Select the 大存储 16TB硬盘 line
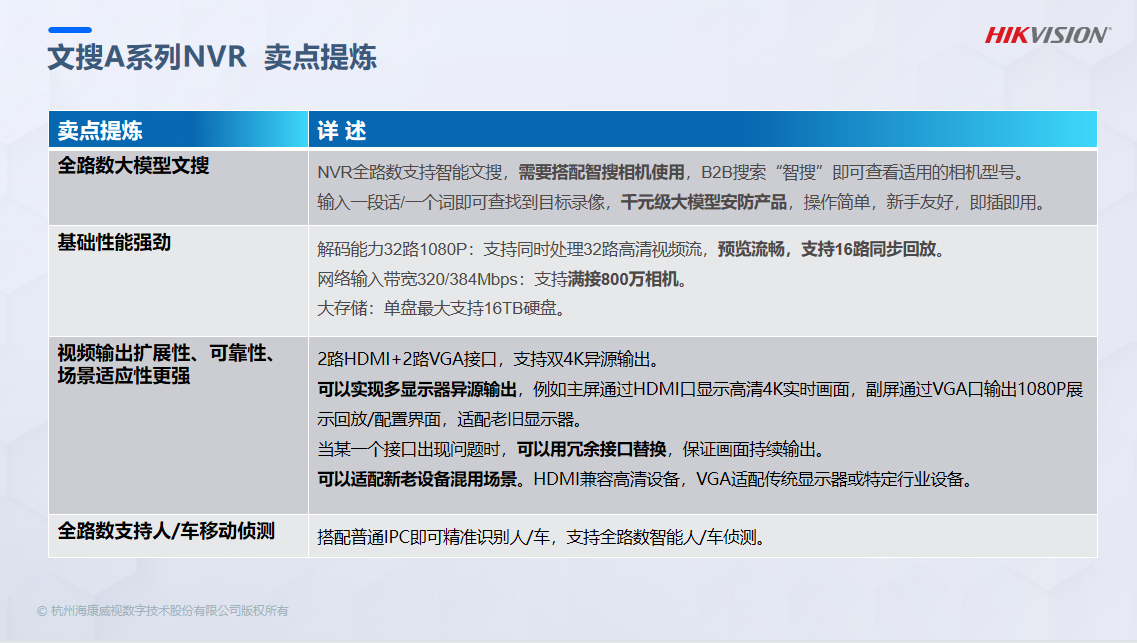Viewport: 1137px width, 643px height. [x=442, y=309]
